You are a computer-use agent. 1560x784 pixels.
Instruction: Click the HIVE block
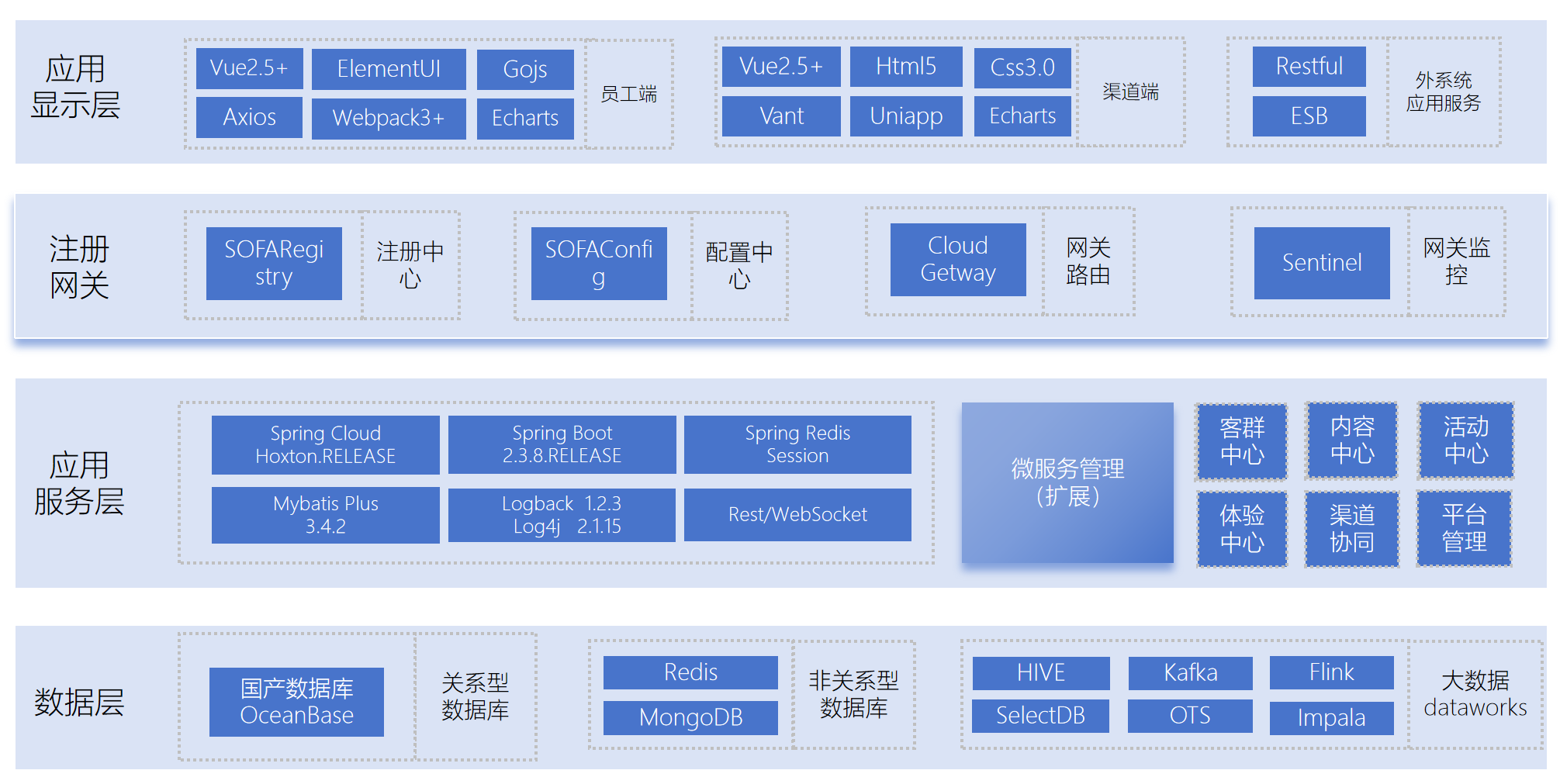pos(1041,673)
